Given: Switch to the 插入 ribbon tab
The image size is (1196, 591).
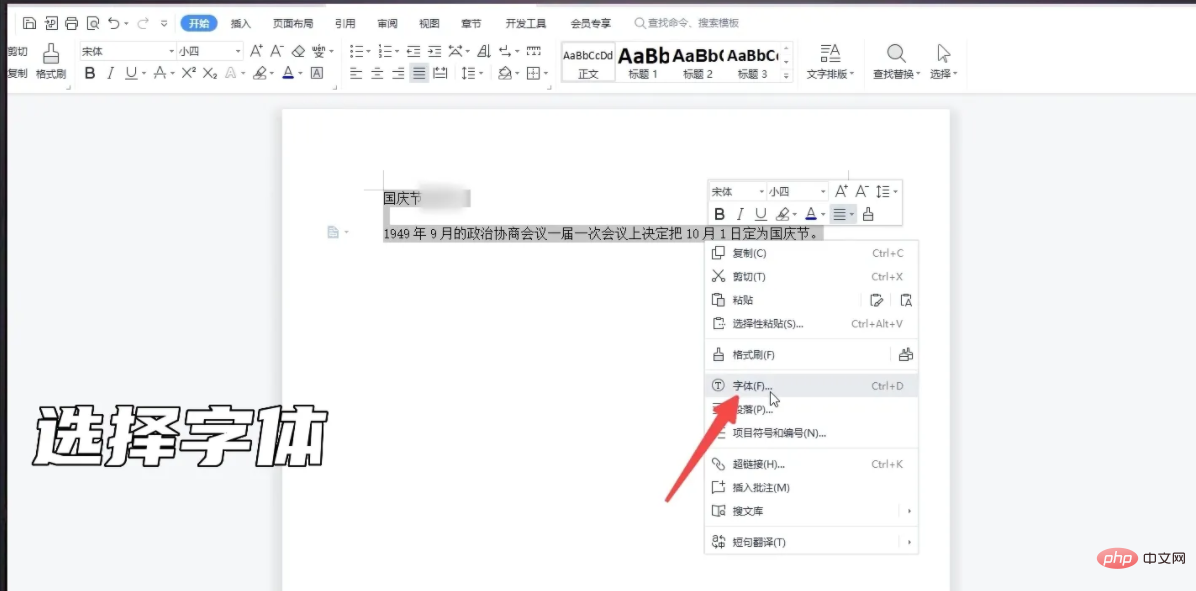Looking at the screenshot, I should (x=239, y=22).
